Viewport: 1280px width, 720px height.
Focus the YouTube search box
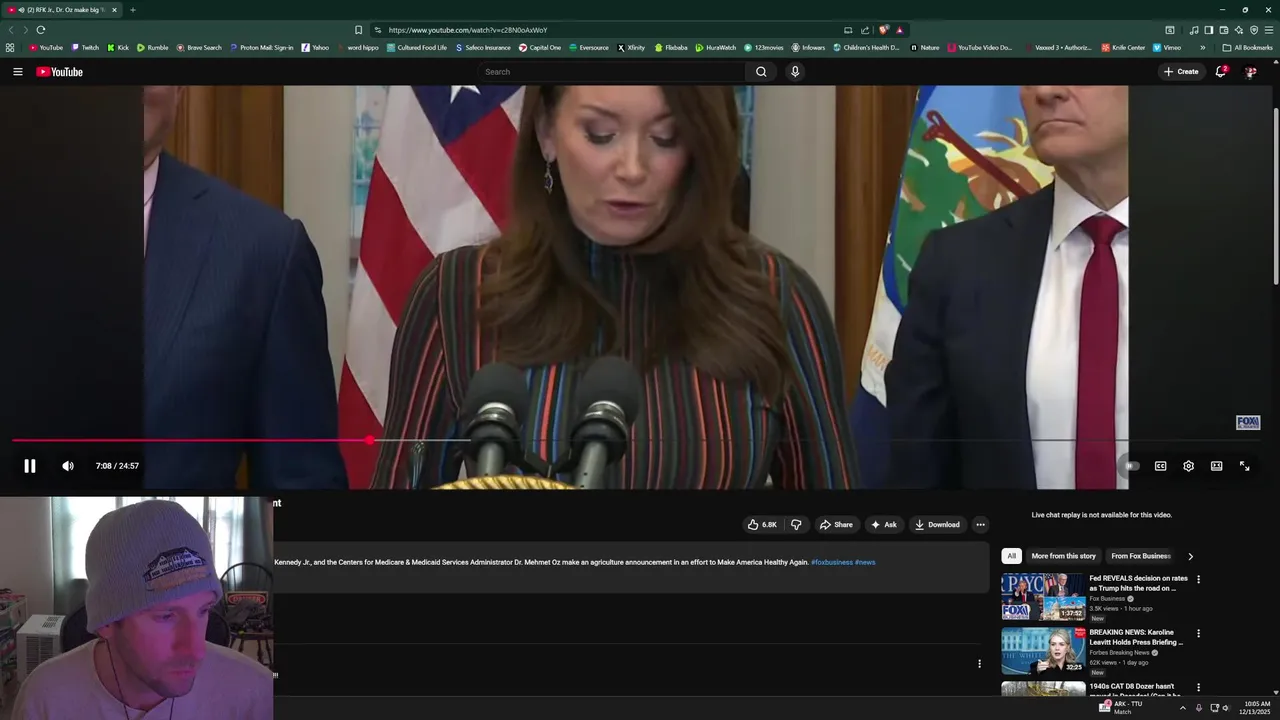[612, 72]
